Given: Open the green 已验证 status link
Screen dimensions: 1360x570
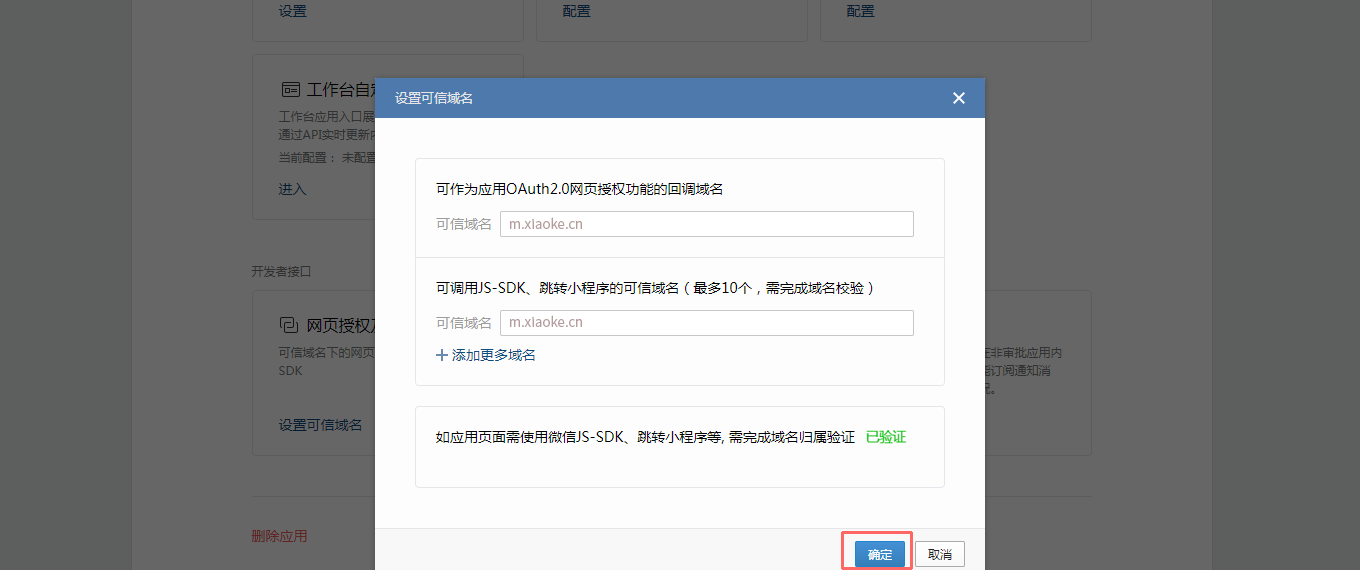Looking at the screenshot, I should [886, 437].
